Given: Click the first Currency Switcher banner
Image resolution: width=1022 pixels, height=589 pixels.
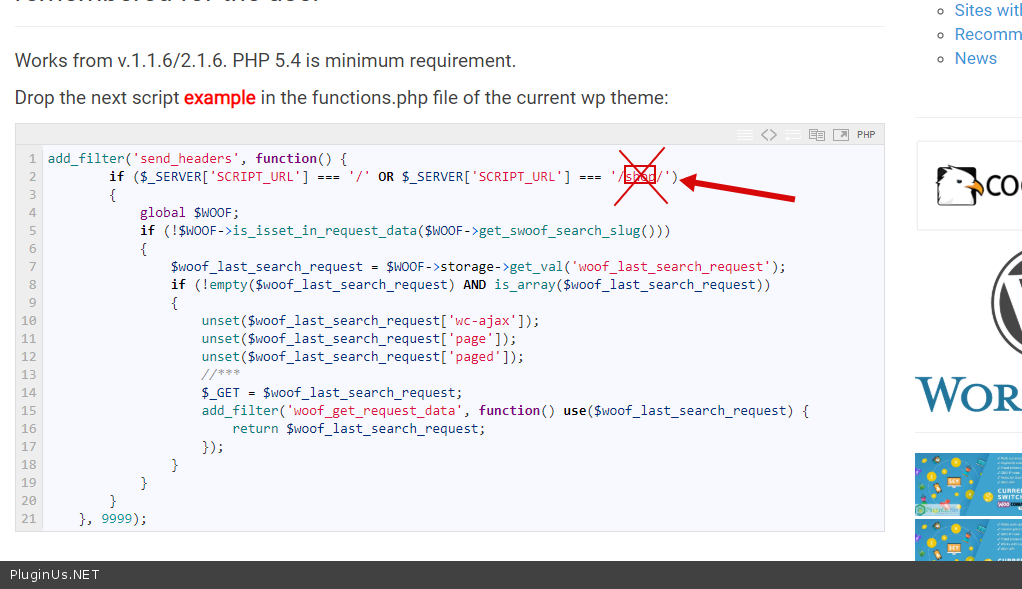Looking at the screenshot, I should [968, 485].
